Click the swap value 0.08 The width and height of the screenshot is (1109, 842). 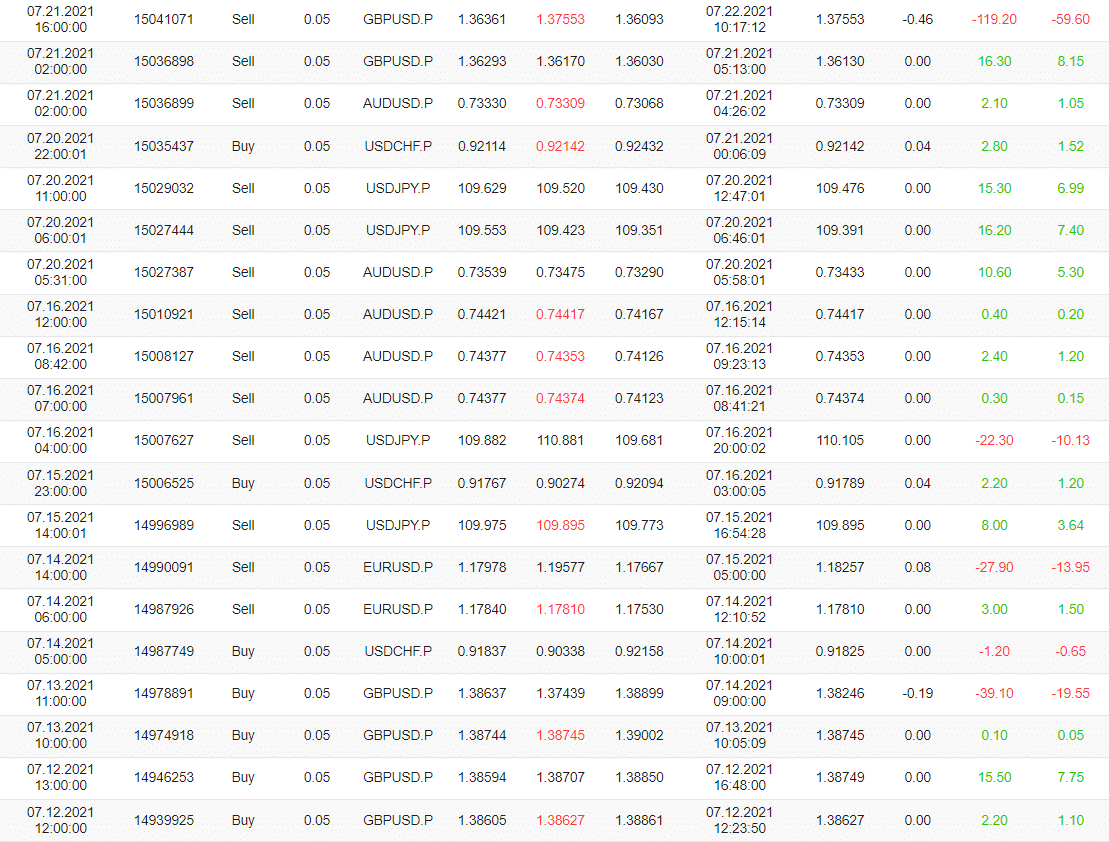click(917, 567)
